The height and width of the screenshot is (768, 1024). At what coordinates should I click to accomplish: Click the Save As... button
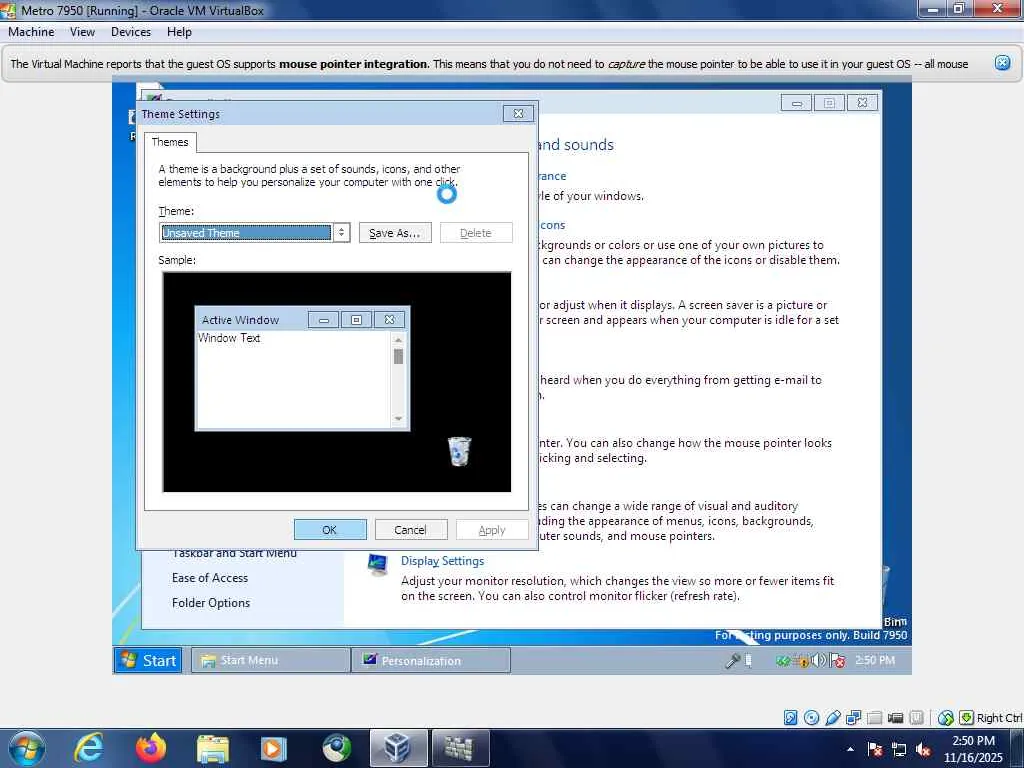pyautogui.click(x=395, y=233)
